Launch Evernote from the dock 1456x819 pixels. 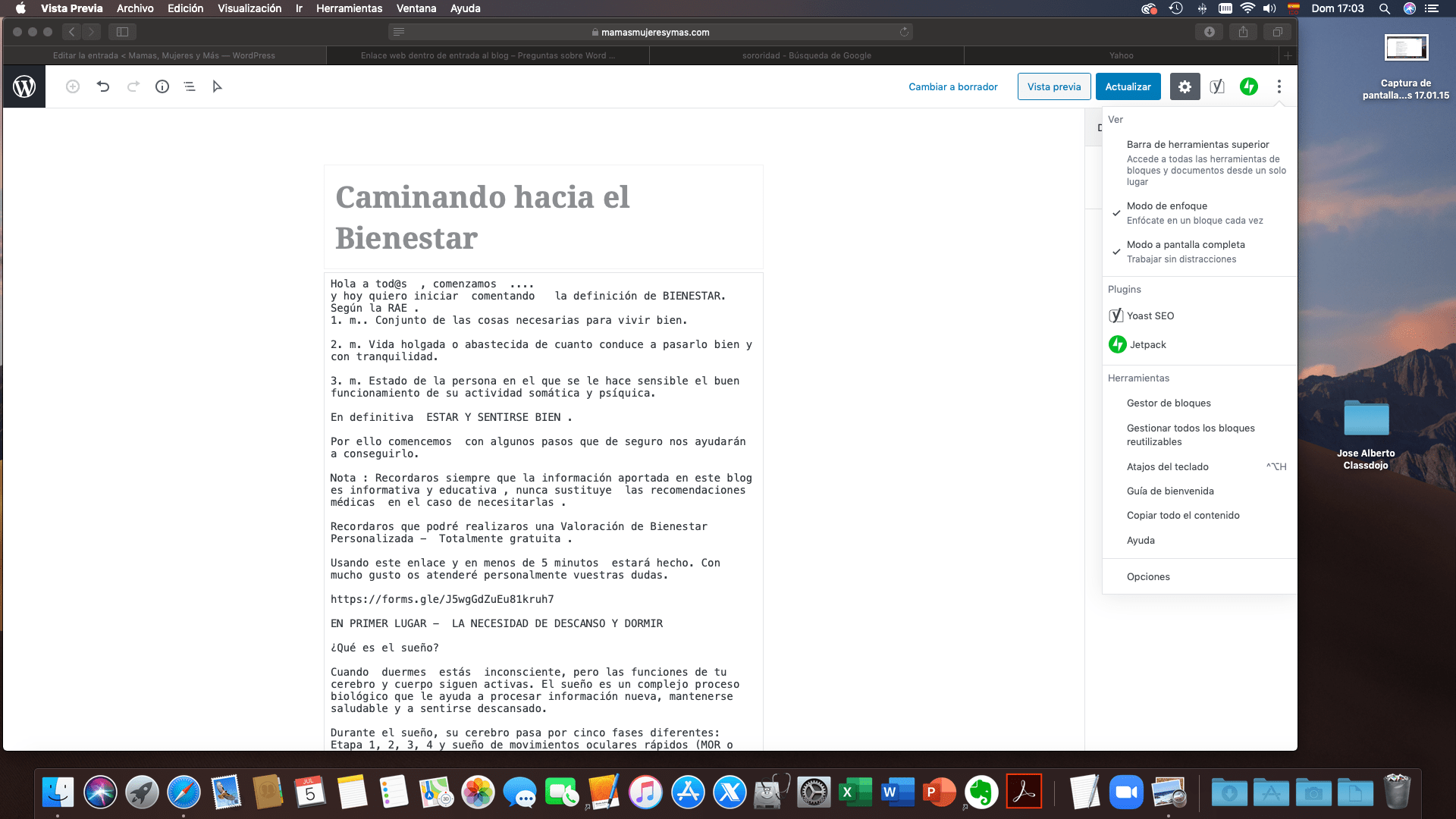point(981,793)
